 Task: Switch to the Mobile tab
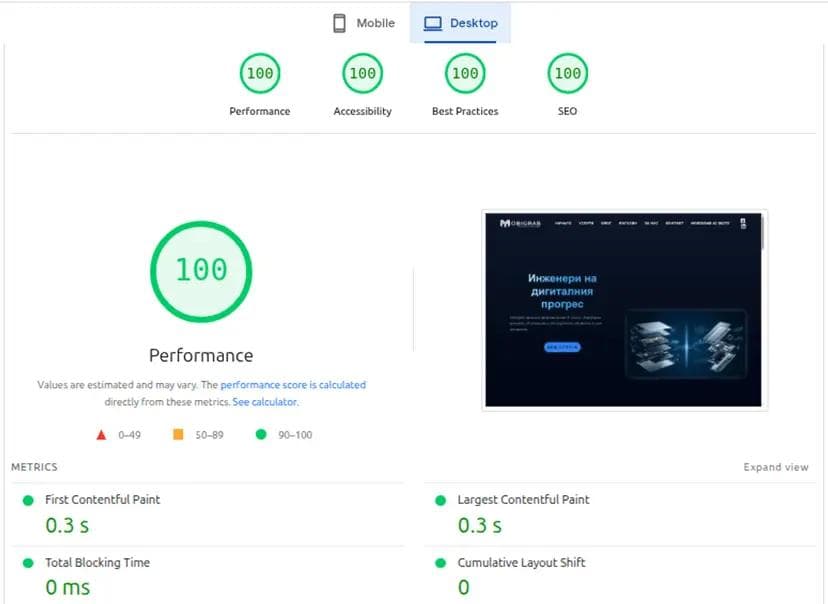(364, 23)
